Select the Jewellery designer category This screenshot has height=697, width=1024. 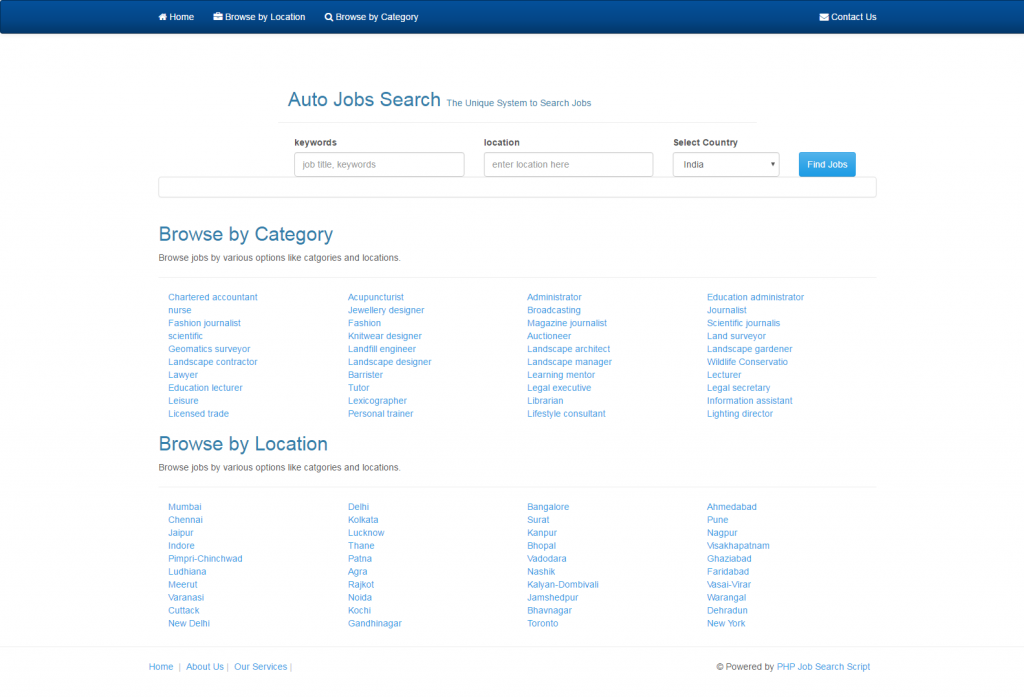[x=386, y=310]
